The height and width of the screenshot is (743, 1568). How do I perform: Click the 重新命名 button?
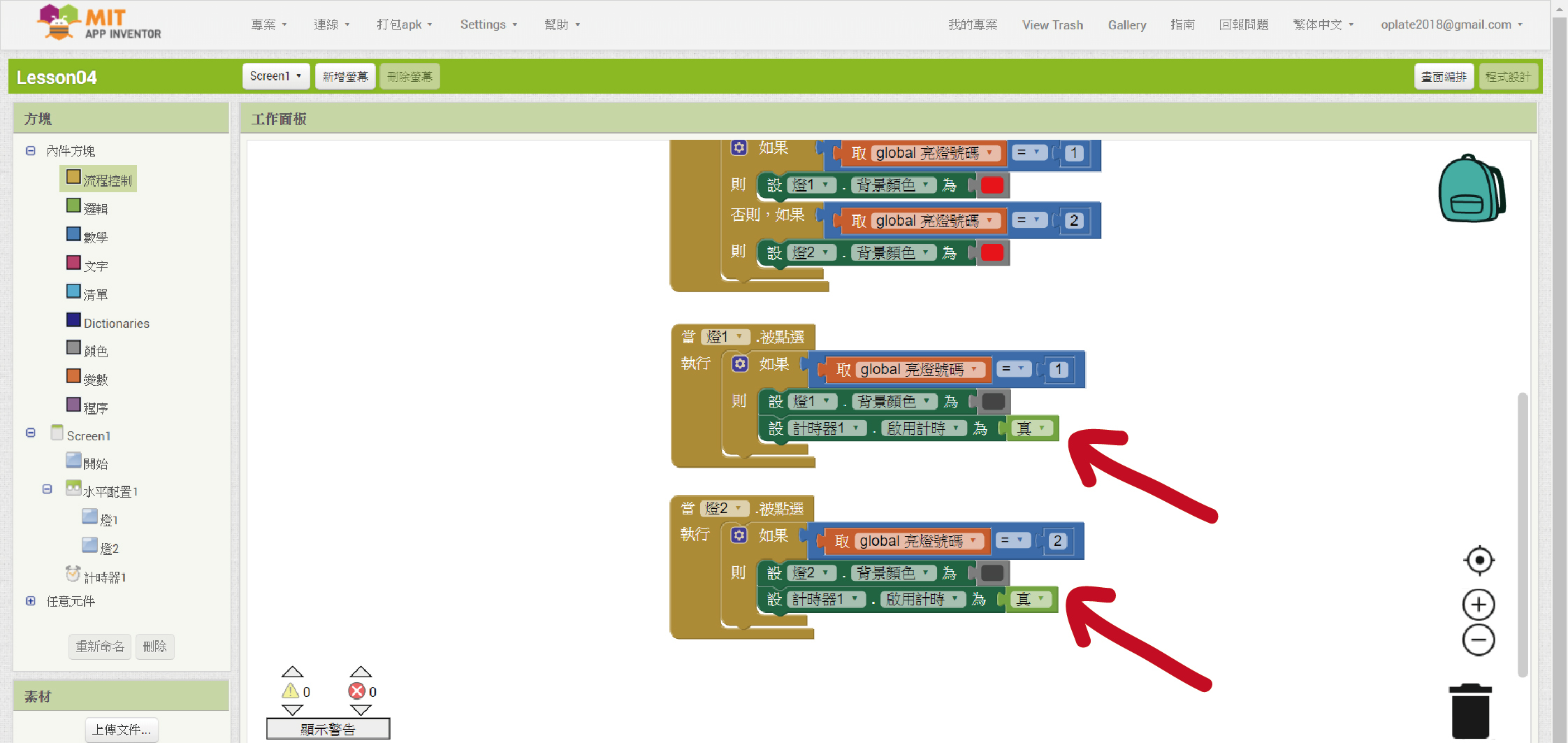click(x=100, y=647)
